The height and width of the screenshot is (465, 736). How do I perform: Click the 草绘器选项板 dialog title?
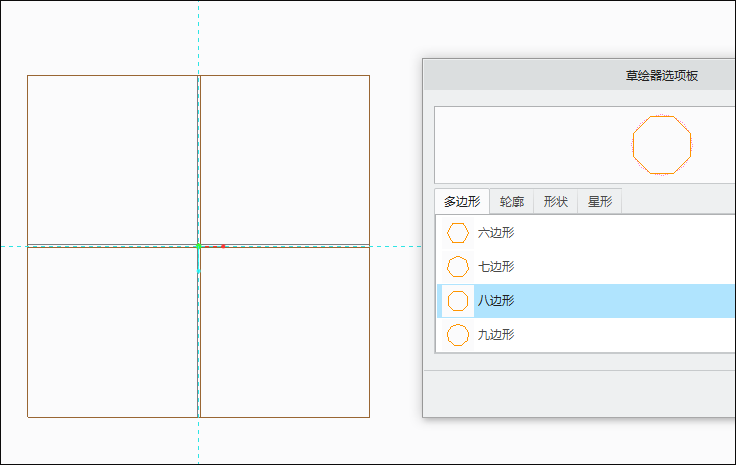(662, 76)
